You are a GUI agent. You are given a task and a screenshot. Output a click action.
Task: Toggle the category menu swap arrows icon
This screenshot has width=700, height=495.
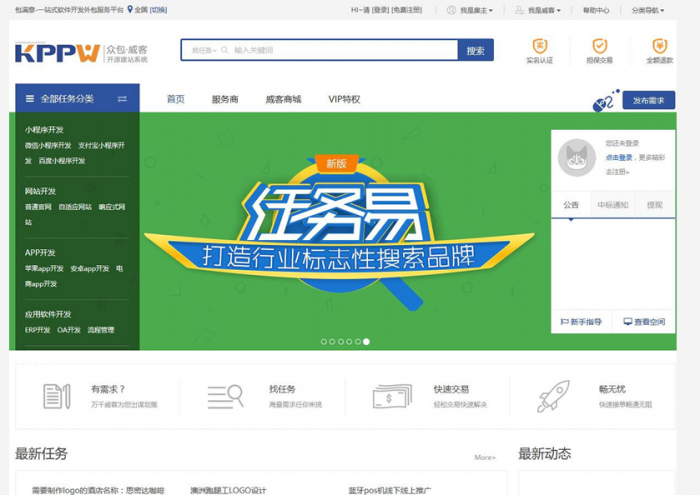click(122, 99)
